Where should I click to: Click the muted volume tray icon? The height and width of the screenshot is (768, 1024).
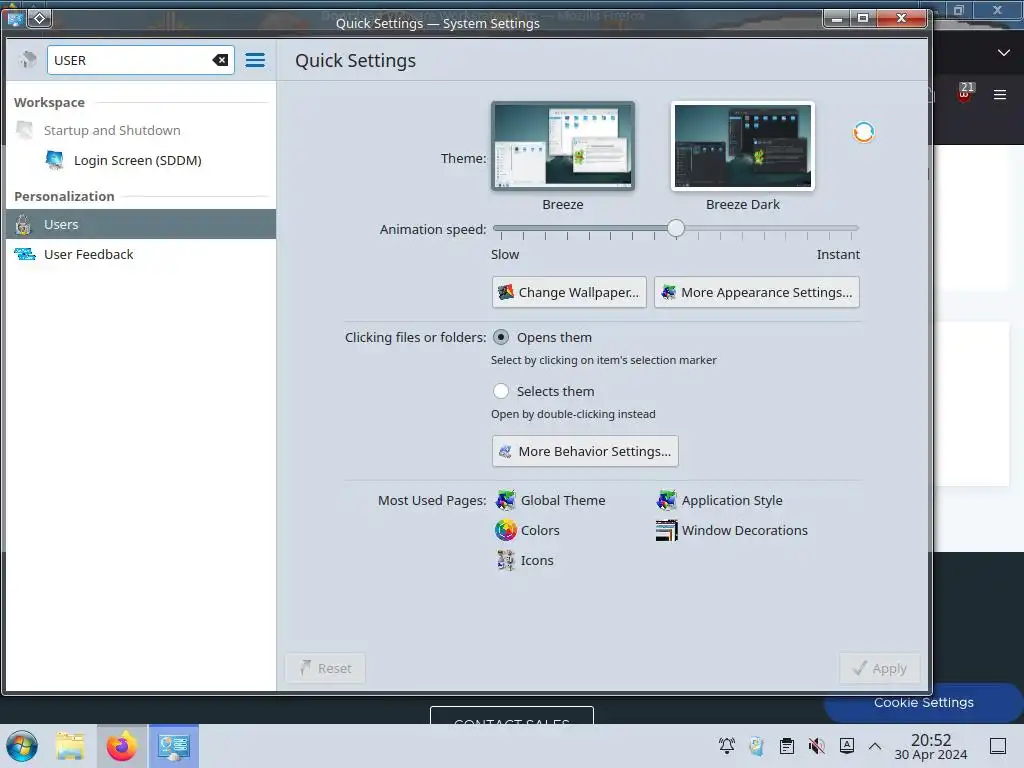click(816, 746)
